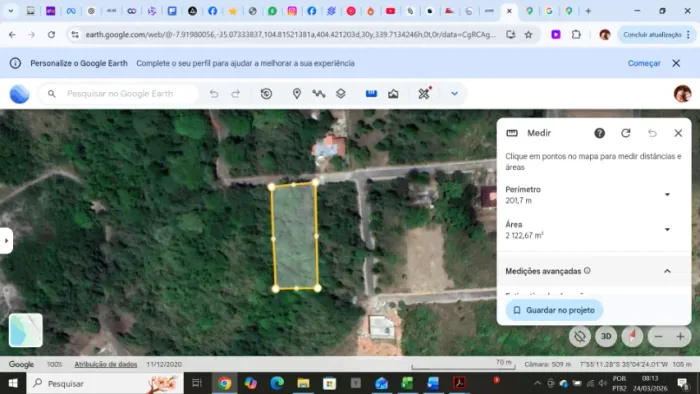
Task: Switch to the Google tab
Action: click(x=549, y=11)
